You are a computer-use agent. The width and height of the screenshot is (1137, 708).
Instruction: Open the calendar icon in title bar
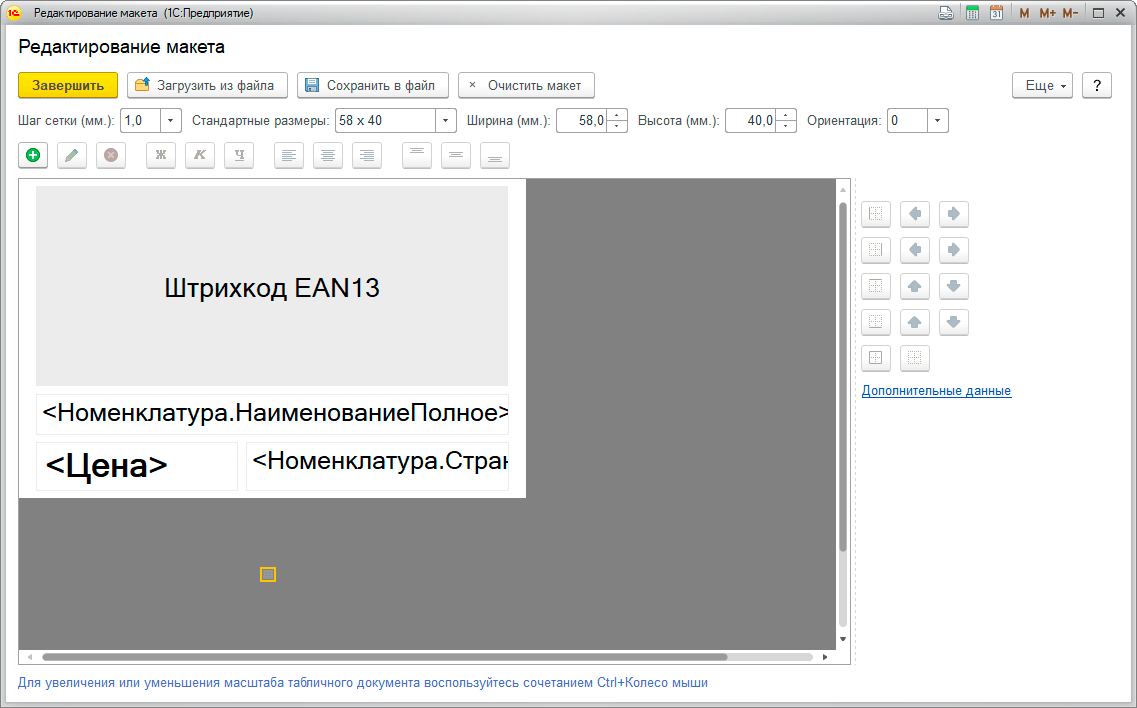996,13
